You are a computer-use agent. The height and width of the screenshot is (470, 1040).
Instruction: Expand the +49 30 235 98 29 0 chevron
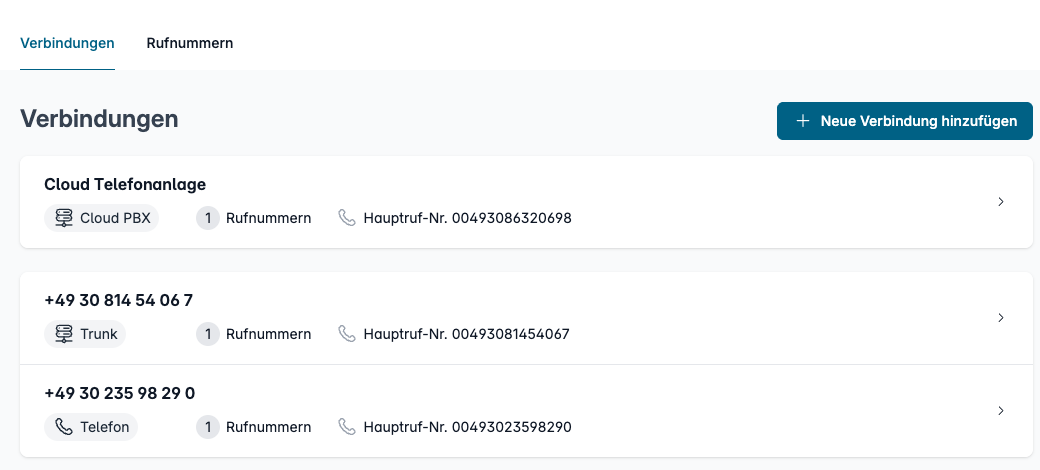tap(1001, 411)
